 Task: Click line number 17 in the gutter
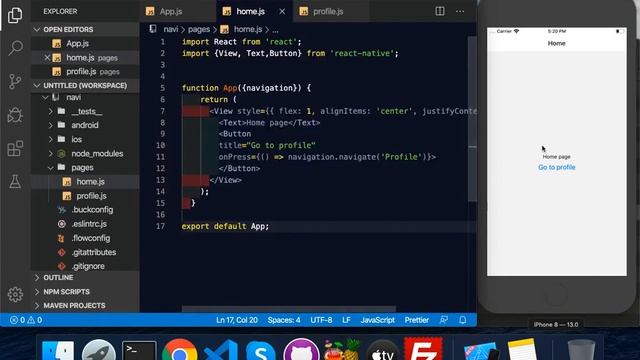point(160,226)
